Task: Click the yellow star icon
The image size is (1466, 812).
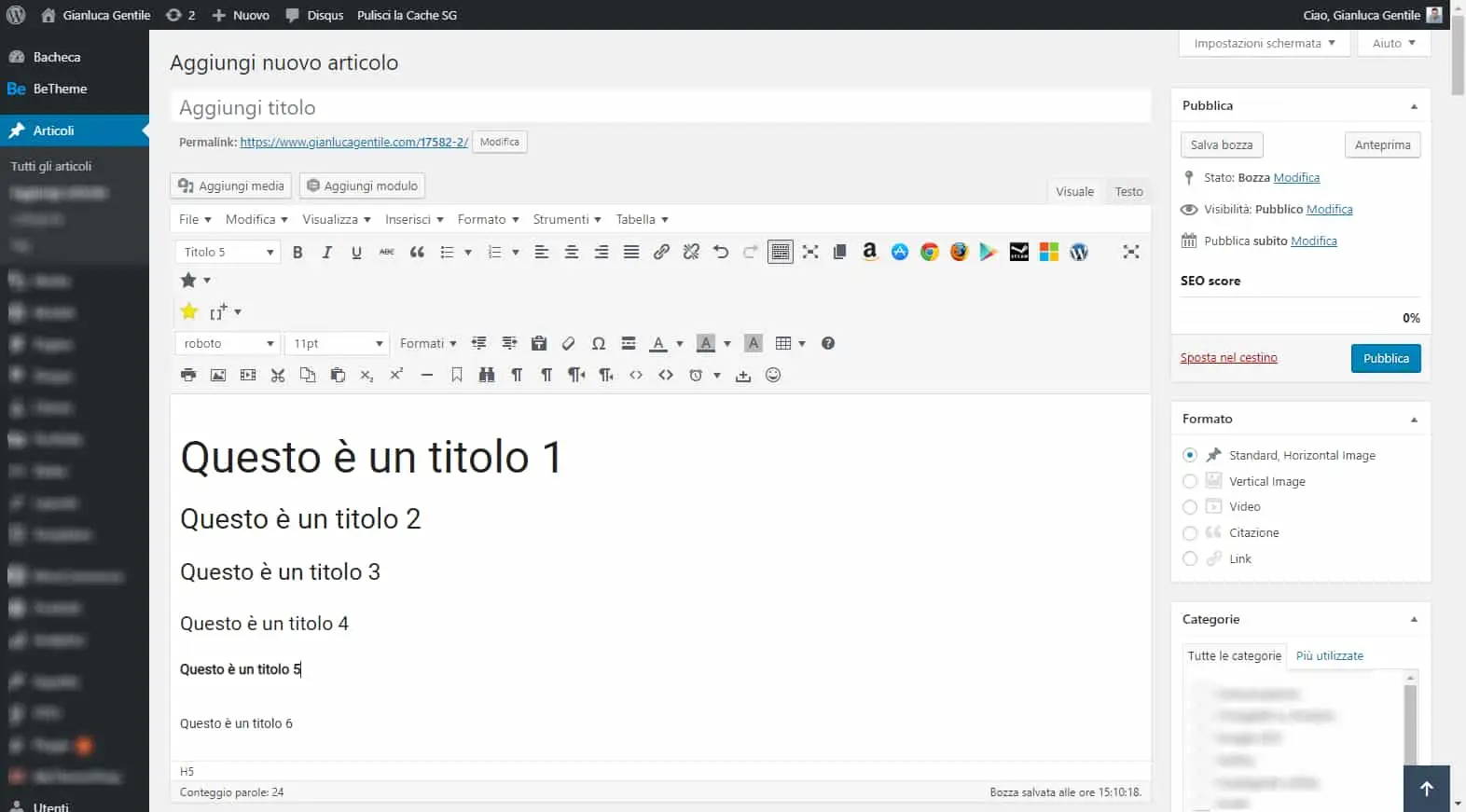Action: 189,311
